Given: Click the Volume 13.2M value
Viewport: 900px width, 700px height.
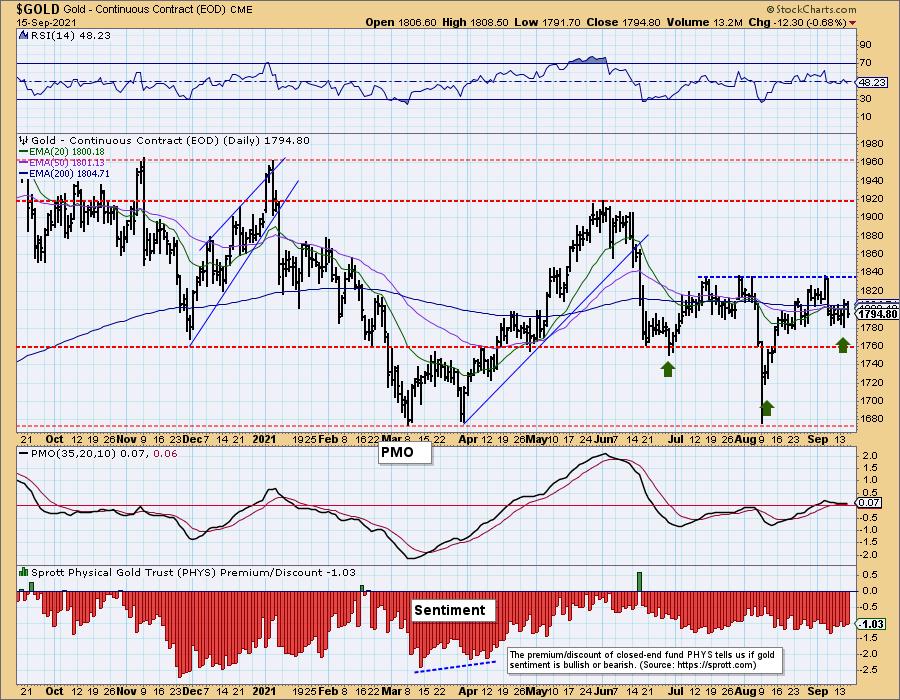Looking at the screenshot, I should tap(703, 22).
